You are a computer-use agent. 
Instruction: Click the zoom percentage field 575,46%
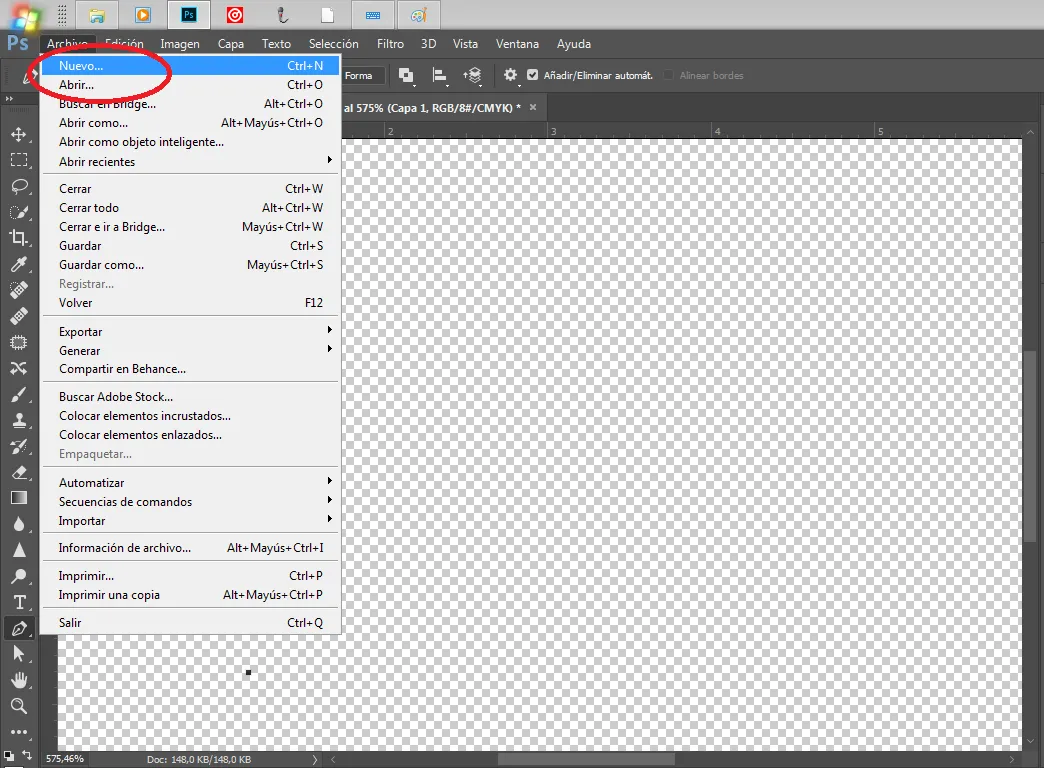pos(65,759)
